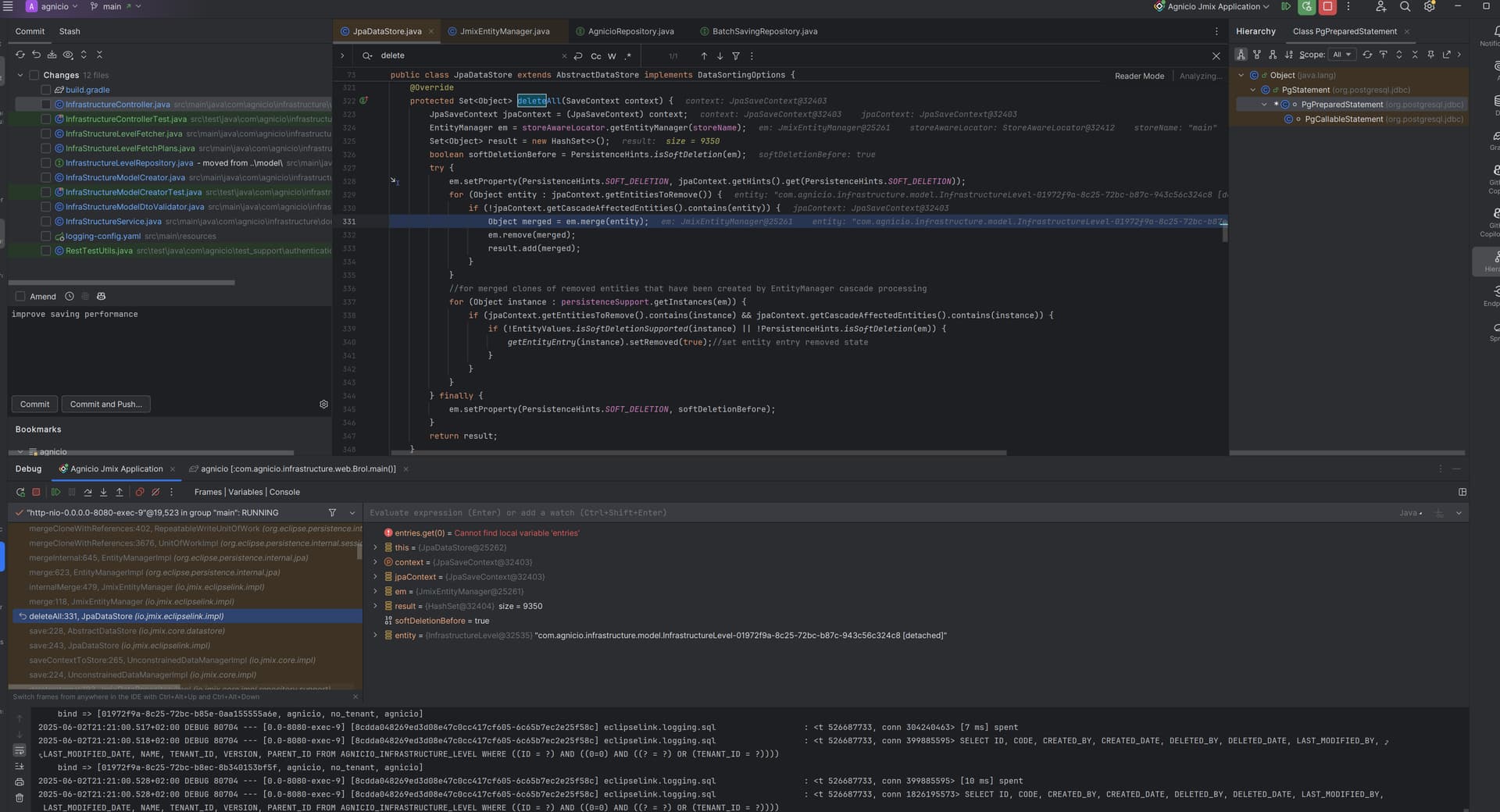The image size is (1500, 812).
Task: Open Search Everywhere magnifier icon
Action: point(1405,6)
